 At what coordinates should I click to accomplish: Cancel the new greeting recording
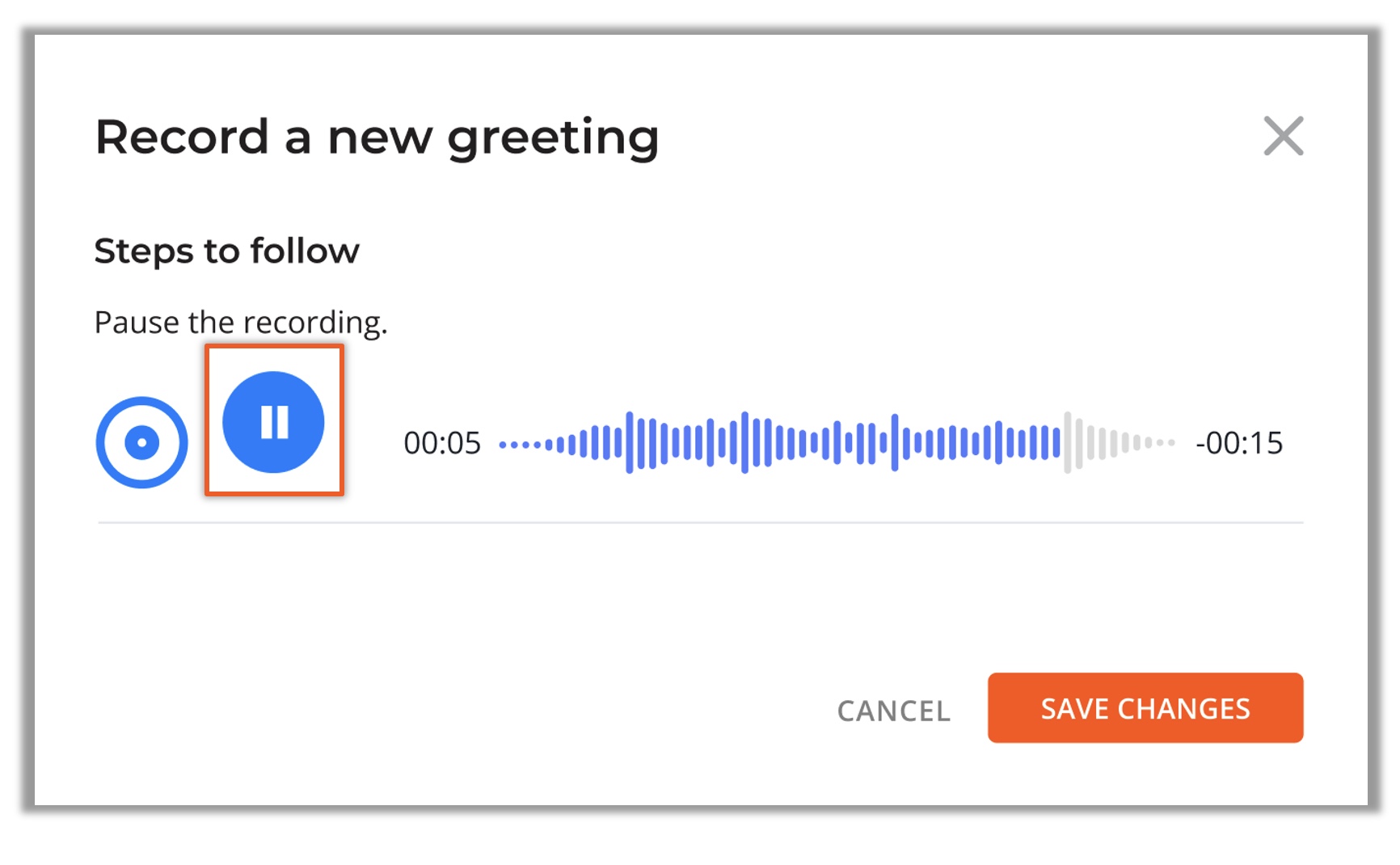tap(894, 711)
